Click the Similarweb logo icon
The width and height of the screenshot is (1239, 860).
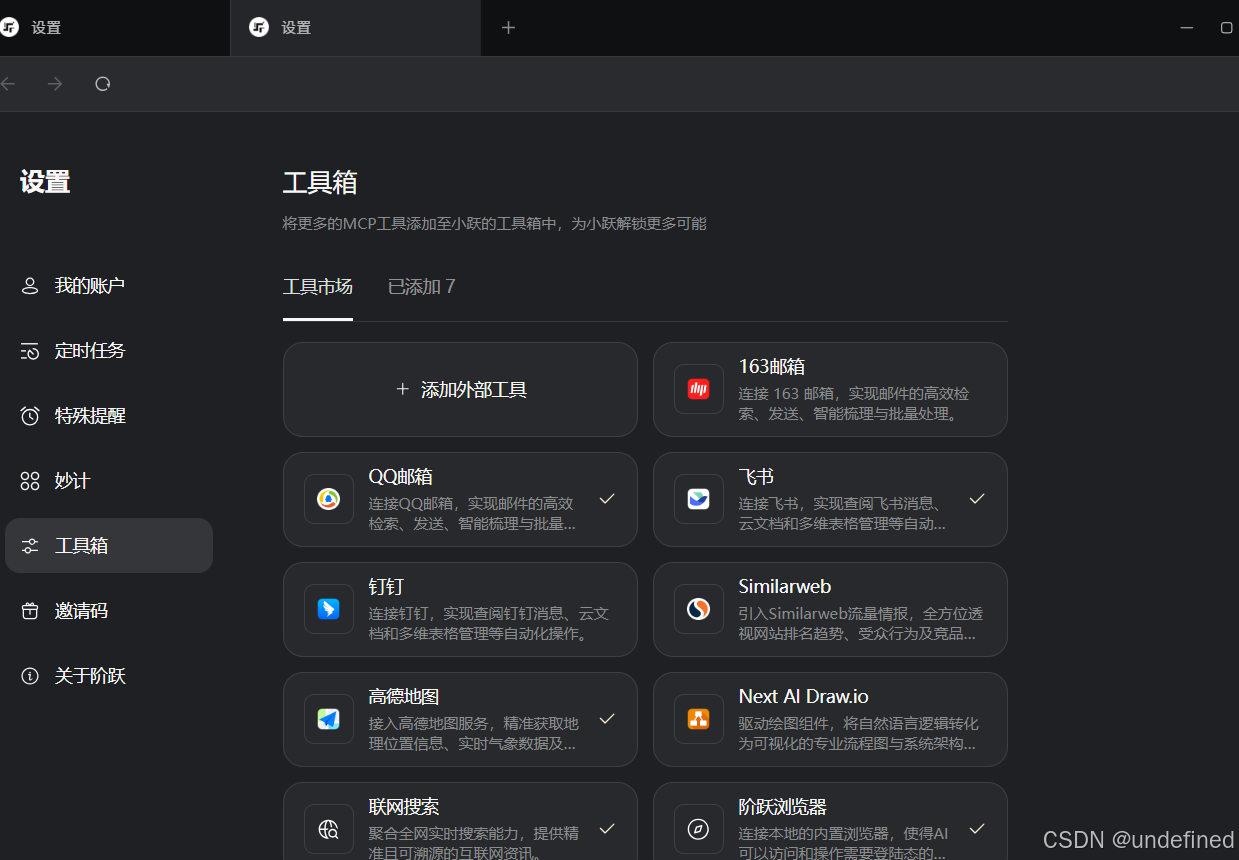point(698,609)
